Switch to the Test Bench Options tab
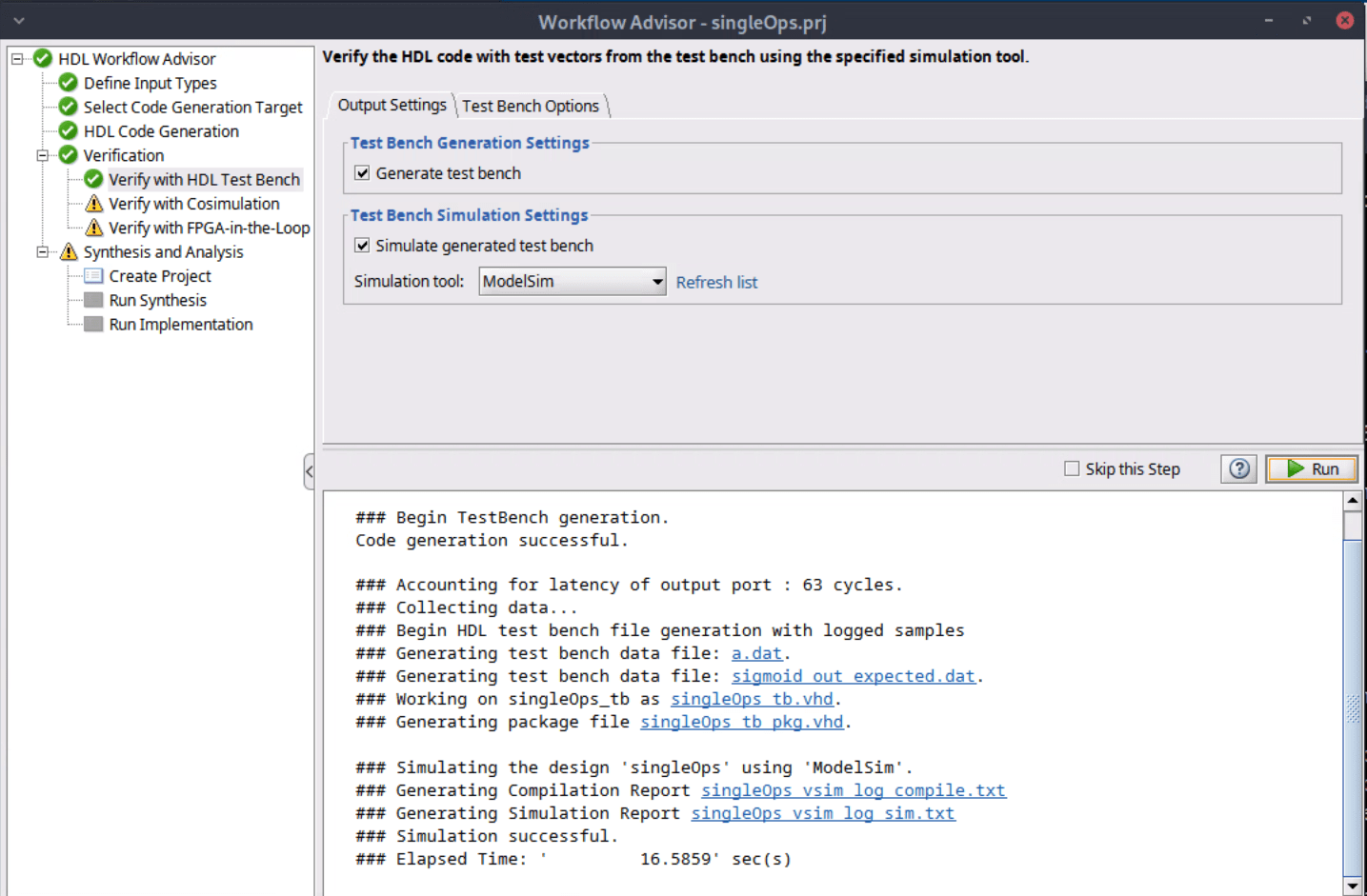This screenshot has height=896, width=1367. [x=531, y=106]
